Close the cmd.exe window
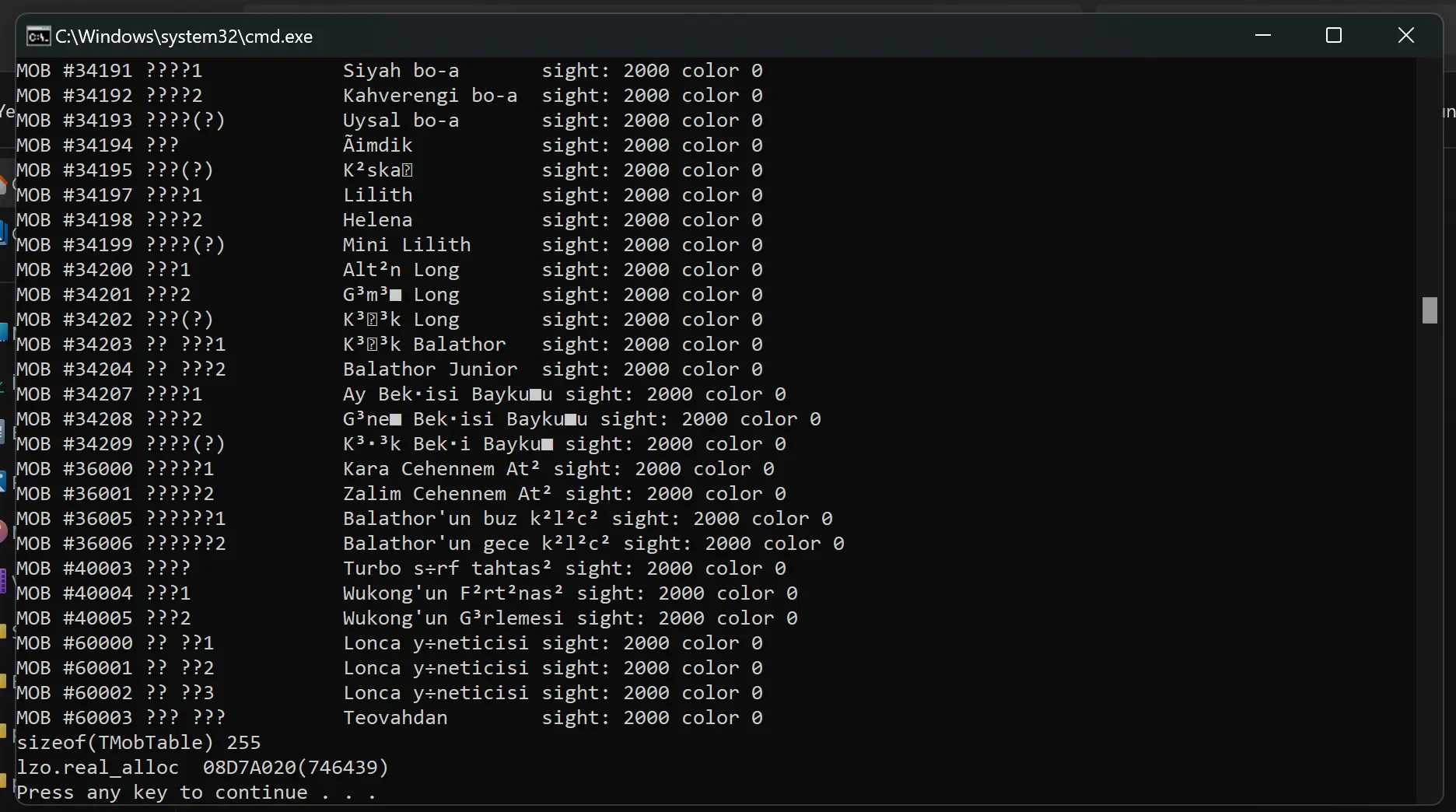 pyautogui.click(x=1405, y=35)
